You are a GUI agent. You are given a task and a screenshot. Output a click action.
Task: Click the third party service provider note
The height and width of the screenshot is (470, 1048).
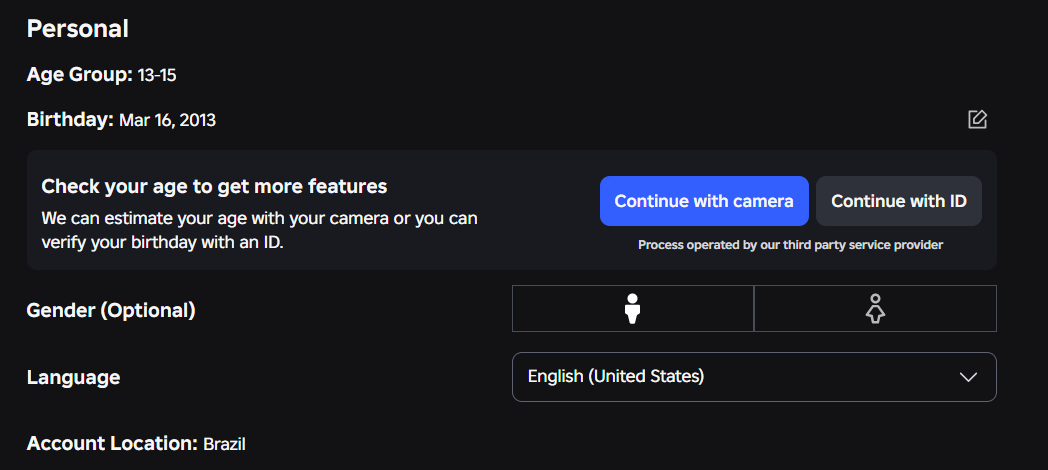tap(790, 245)
